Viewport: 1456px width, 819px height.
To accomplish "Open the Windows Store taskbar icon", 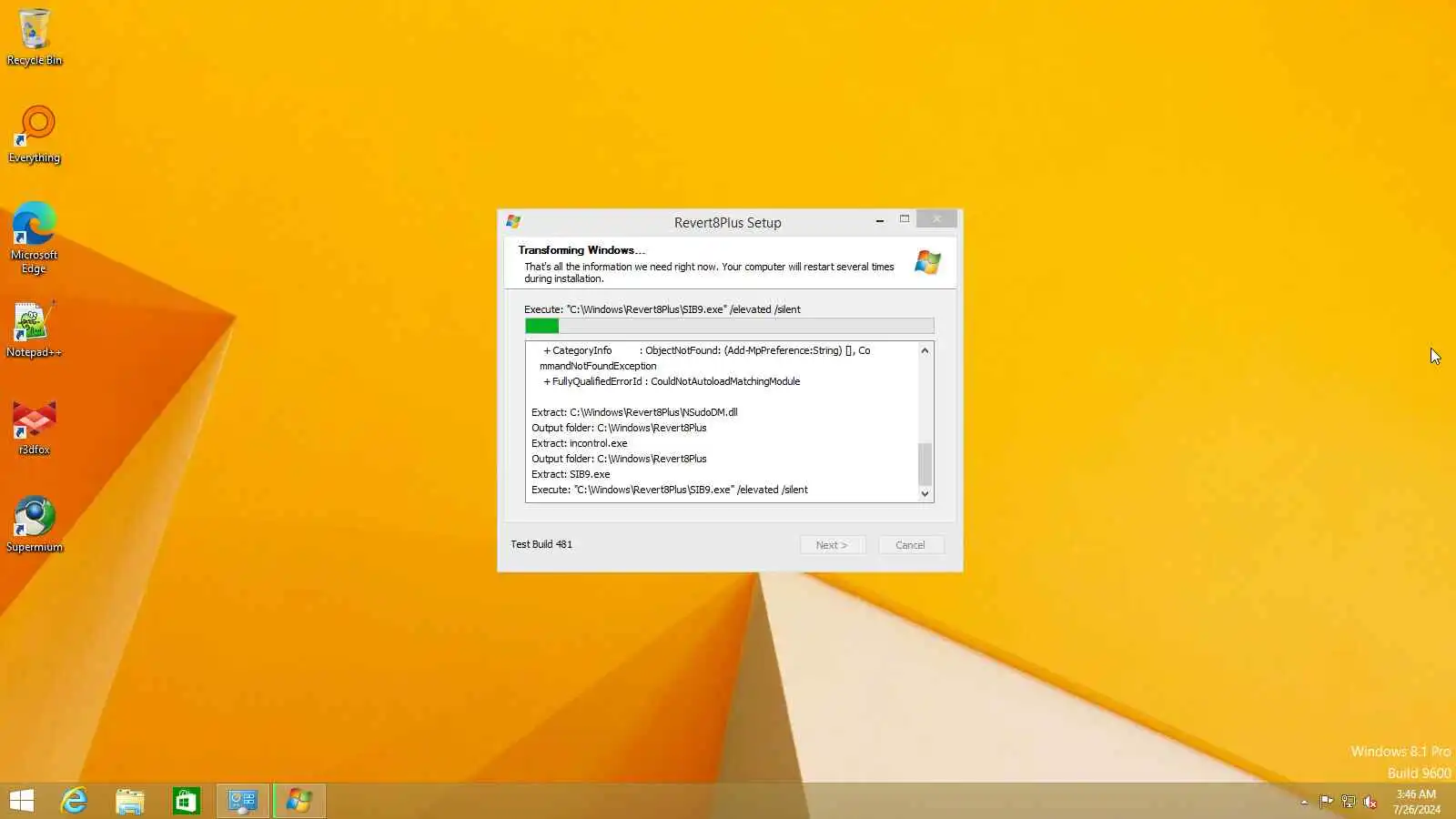I will [187, 801].
